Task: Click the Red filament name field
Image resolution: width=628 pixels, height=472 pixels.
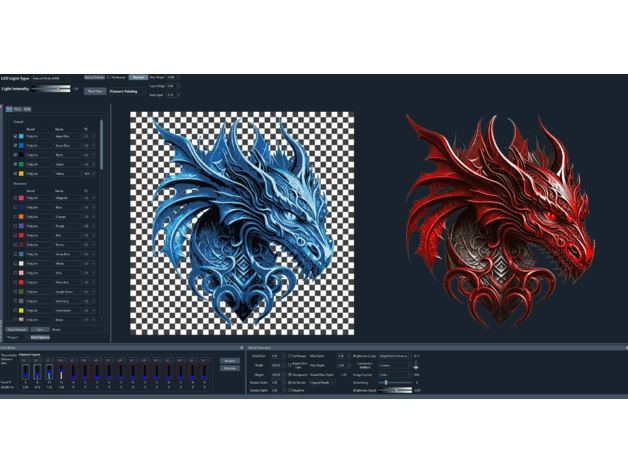Action: (68, 236)
